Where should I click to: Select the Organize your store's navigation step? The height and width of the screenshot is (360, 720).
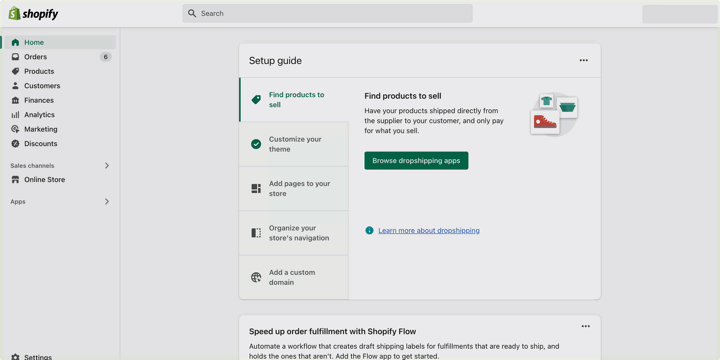[294, 233]
